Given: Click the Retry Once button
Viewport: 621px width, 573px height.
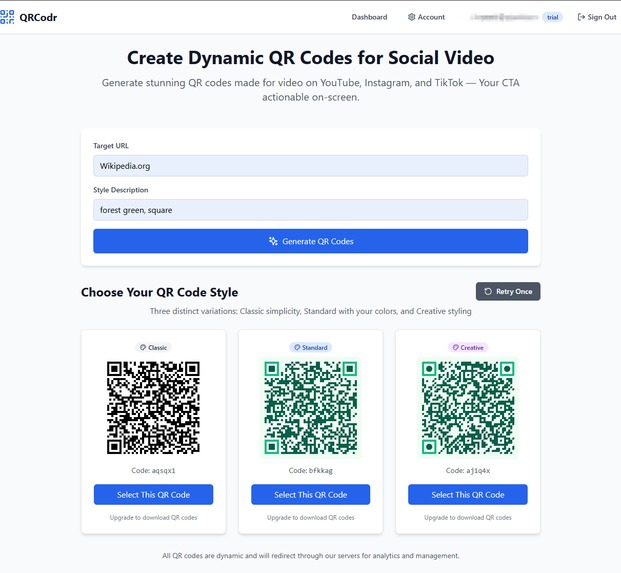Looking at the screenshot, I should (508, 291).
